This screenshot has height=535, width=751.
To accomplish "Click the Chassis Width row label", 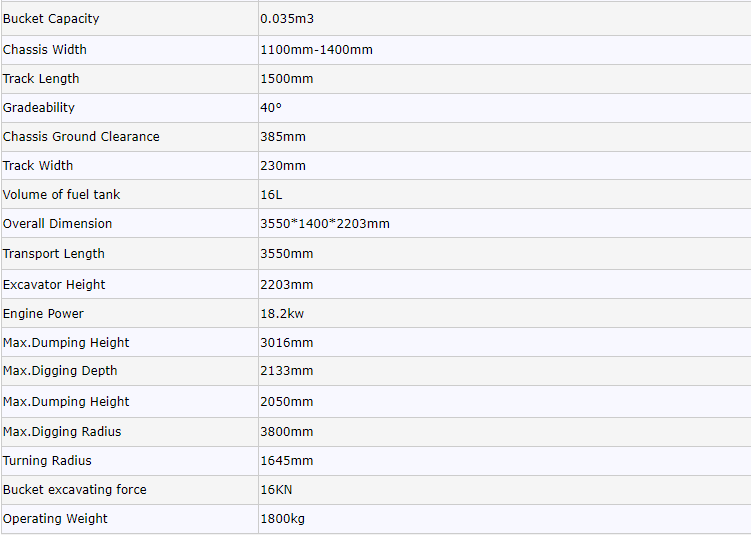I will pos(45,50).
